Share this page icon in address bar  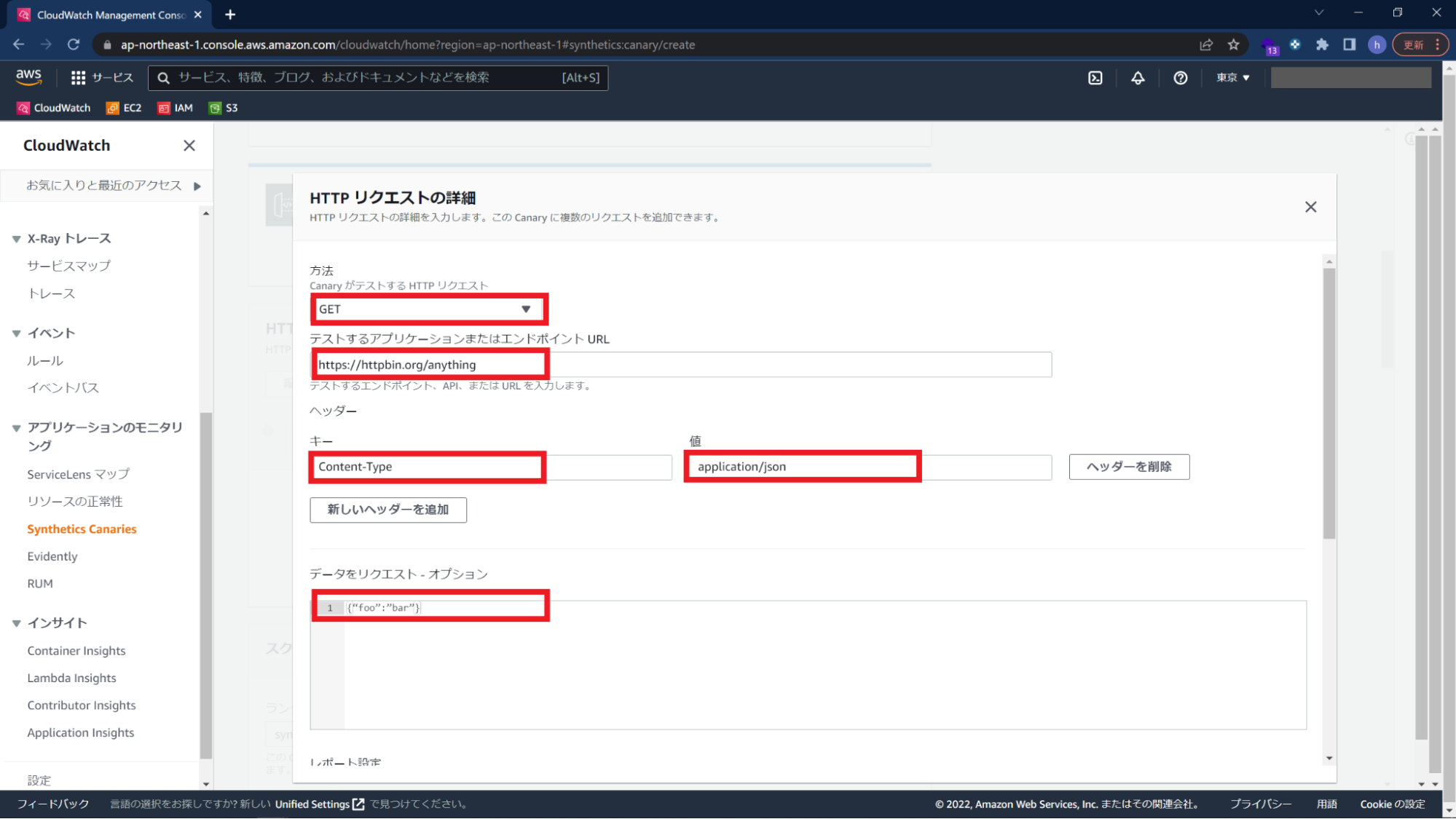[1206, 44]
